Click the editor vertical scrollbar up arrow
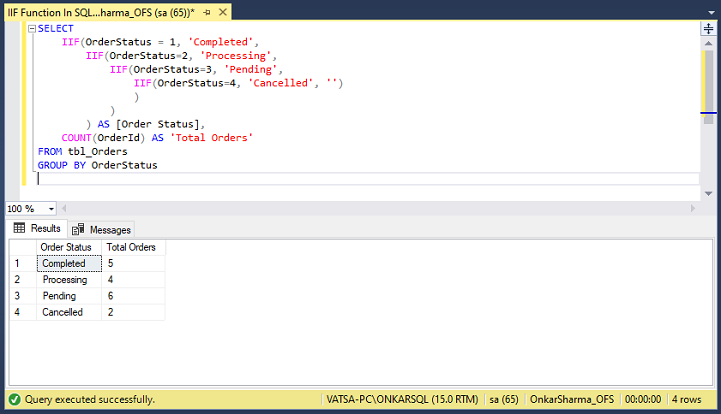 point(708,43)
